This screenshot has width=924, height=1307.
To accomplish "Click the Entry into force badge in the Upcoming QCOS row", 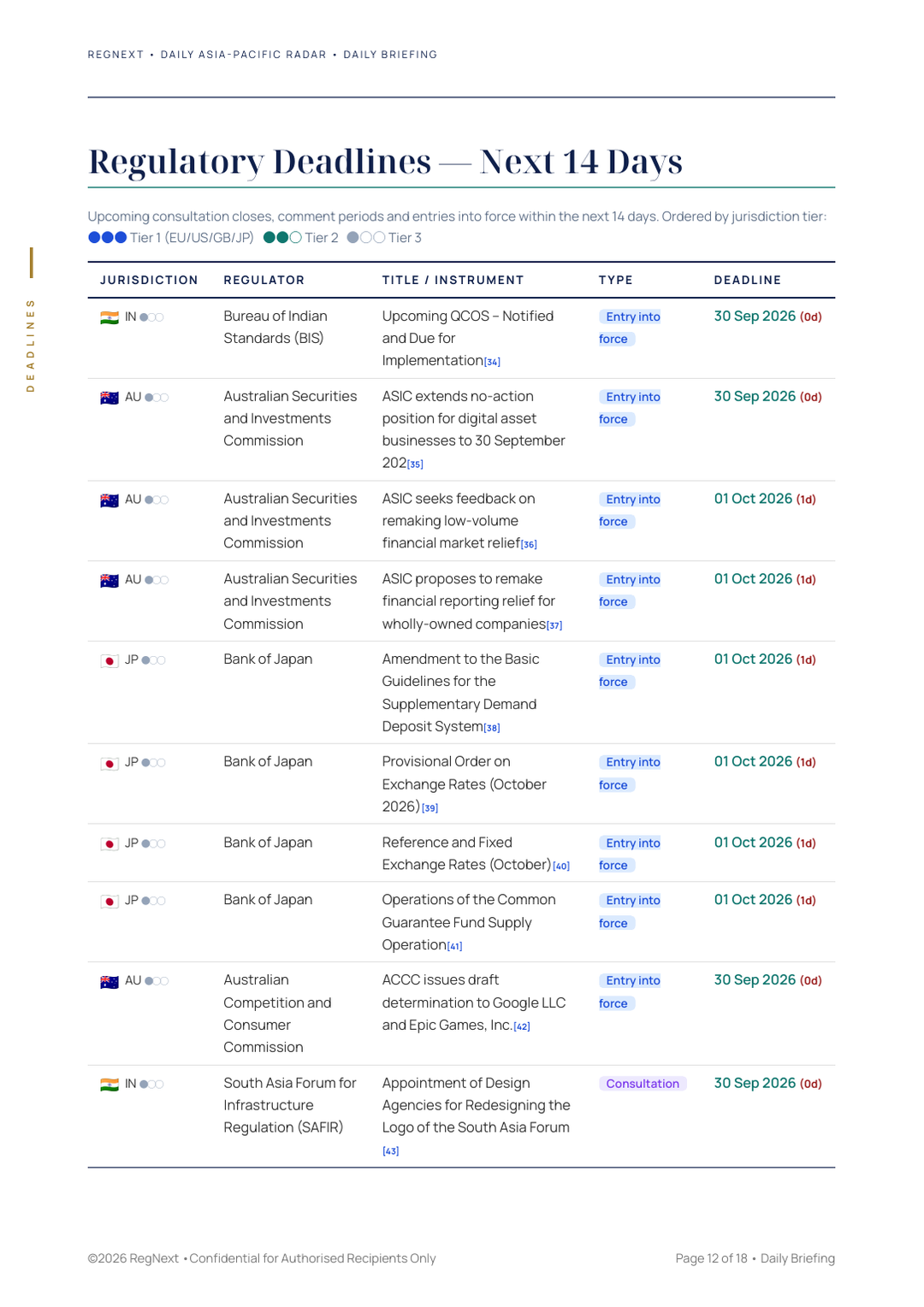I will click(x=631, y=328).
